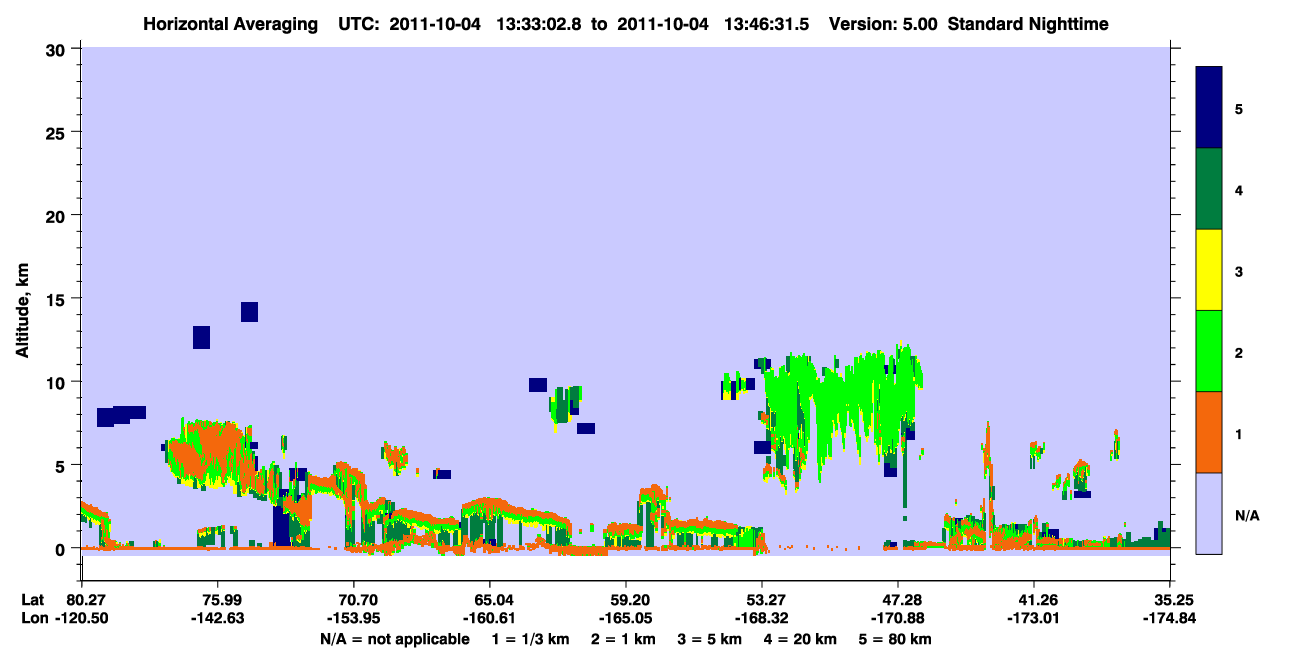Click the 'N/A = not applicable' legend text
The height and width of the screenshot is (667, 1300).
(394, 640)
